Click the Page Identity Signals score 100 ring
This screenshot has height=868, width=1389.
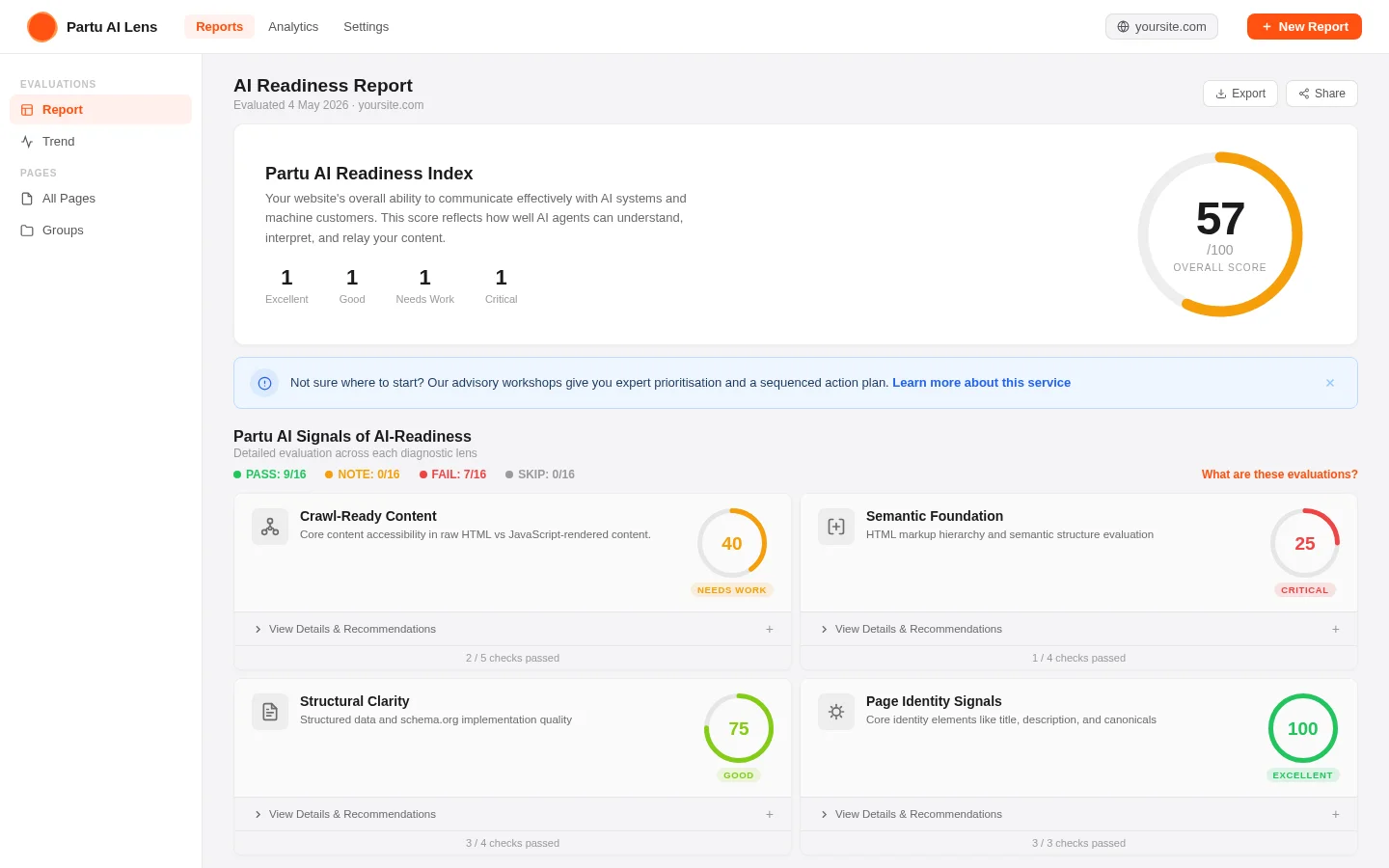[x=1303, y=728]
